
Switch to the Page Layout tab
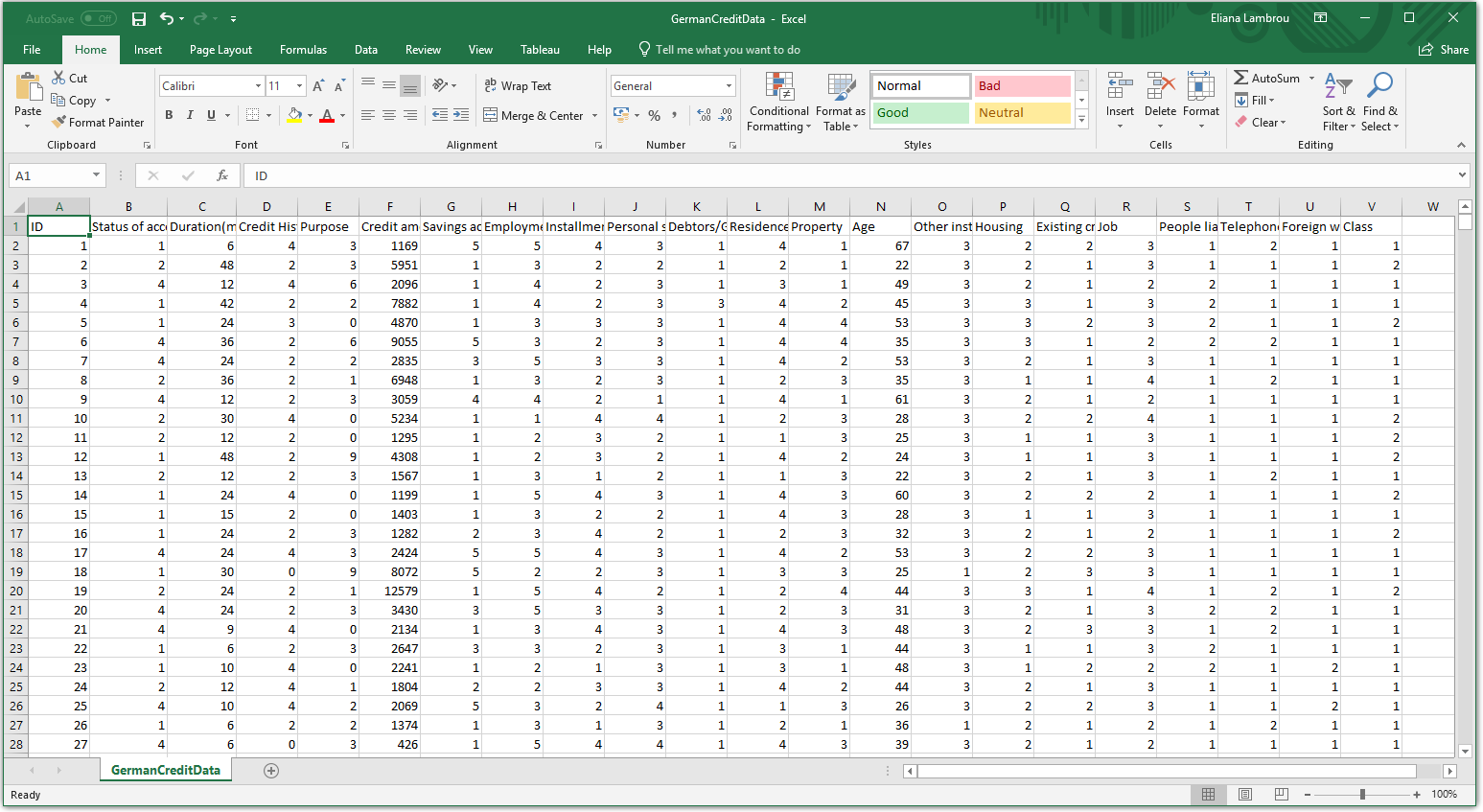click(x=220, y=50)
